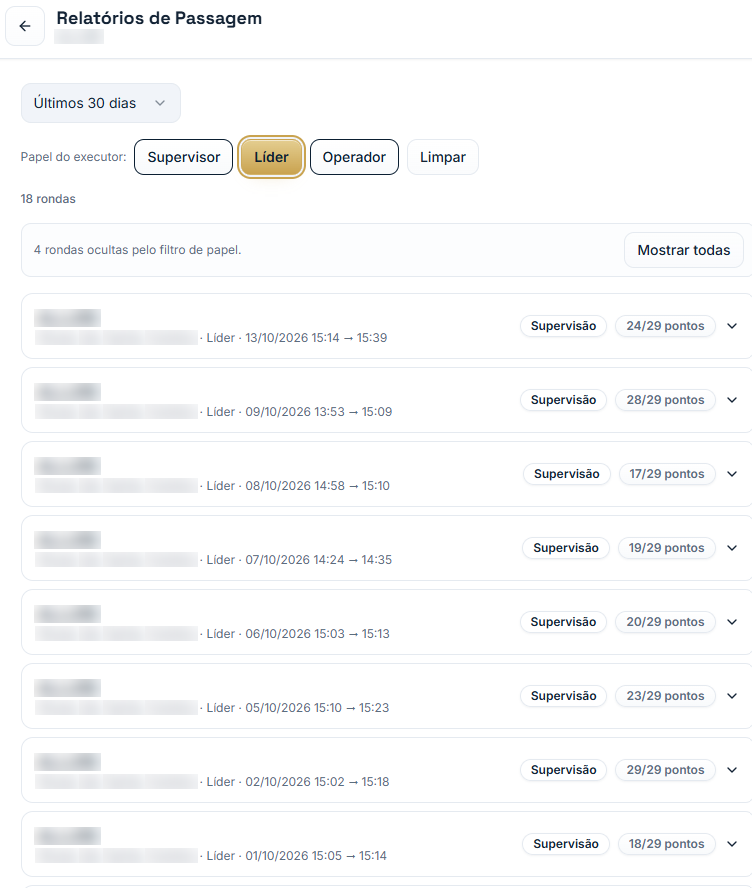Filter rounds by Supervisor role
The width and height of the screenshot is (752, 888).
click(183, 157)
